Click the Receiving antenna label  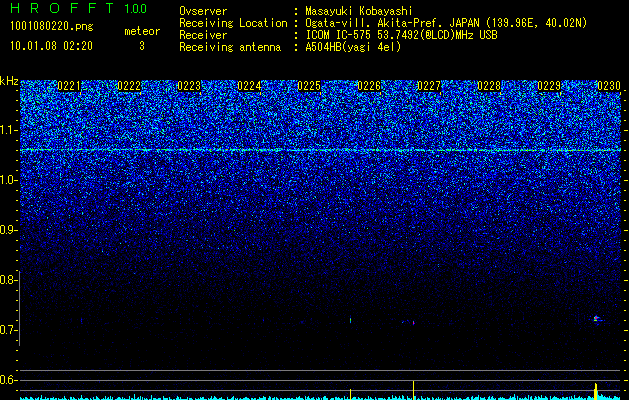point(230,47)
